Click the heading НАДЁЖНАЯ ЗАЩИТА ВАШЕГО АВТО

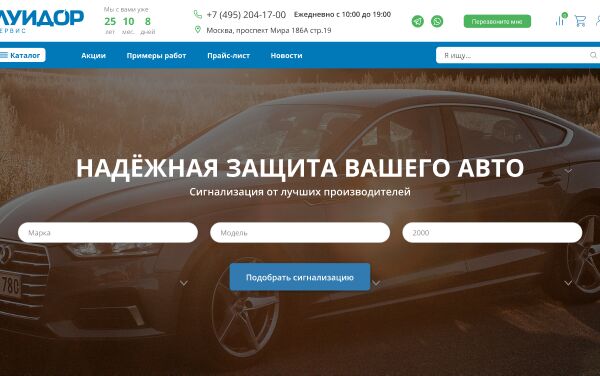pyautogui.click(x=300, y=168)
